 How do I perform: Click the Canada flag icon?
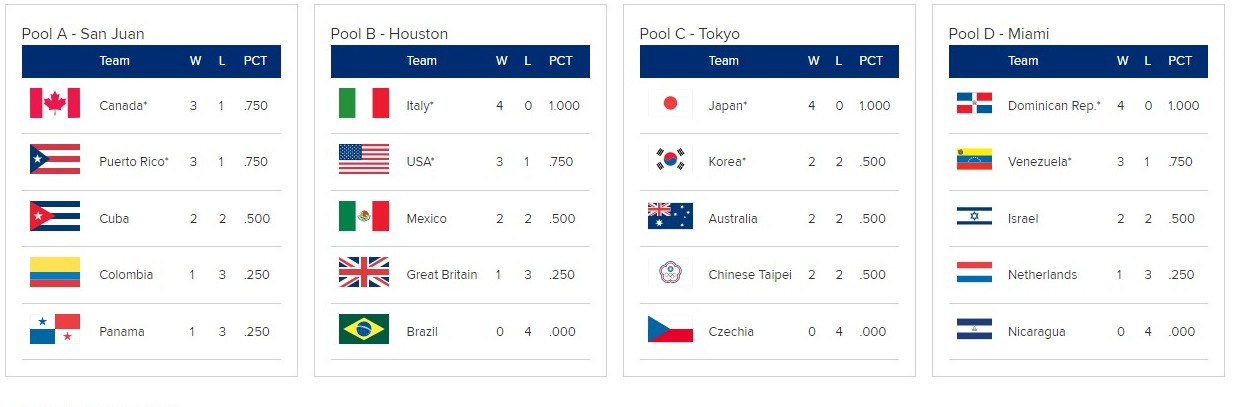point(54,104)
